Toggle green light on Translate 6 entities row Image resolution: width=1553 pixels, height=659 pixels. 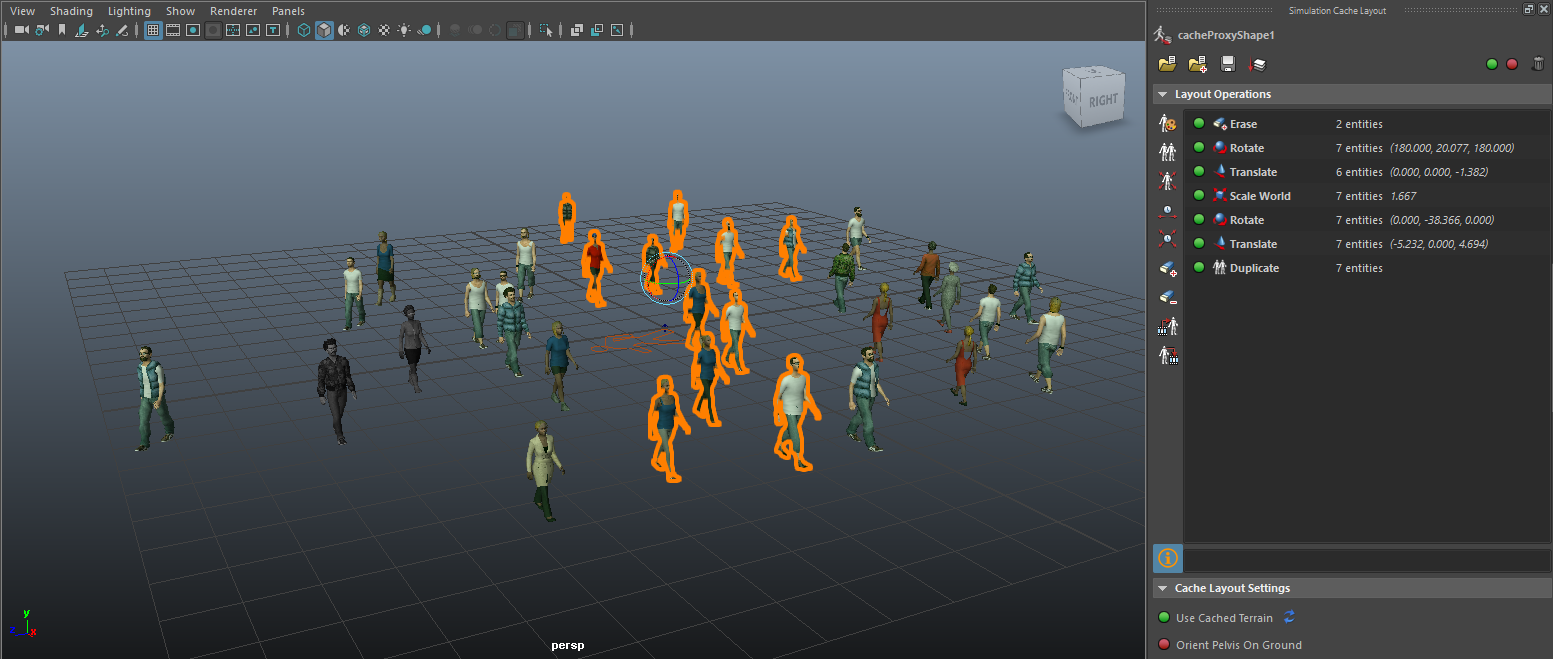(1199, 172)
